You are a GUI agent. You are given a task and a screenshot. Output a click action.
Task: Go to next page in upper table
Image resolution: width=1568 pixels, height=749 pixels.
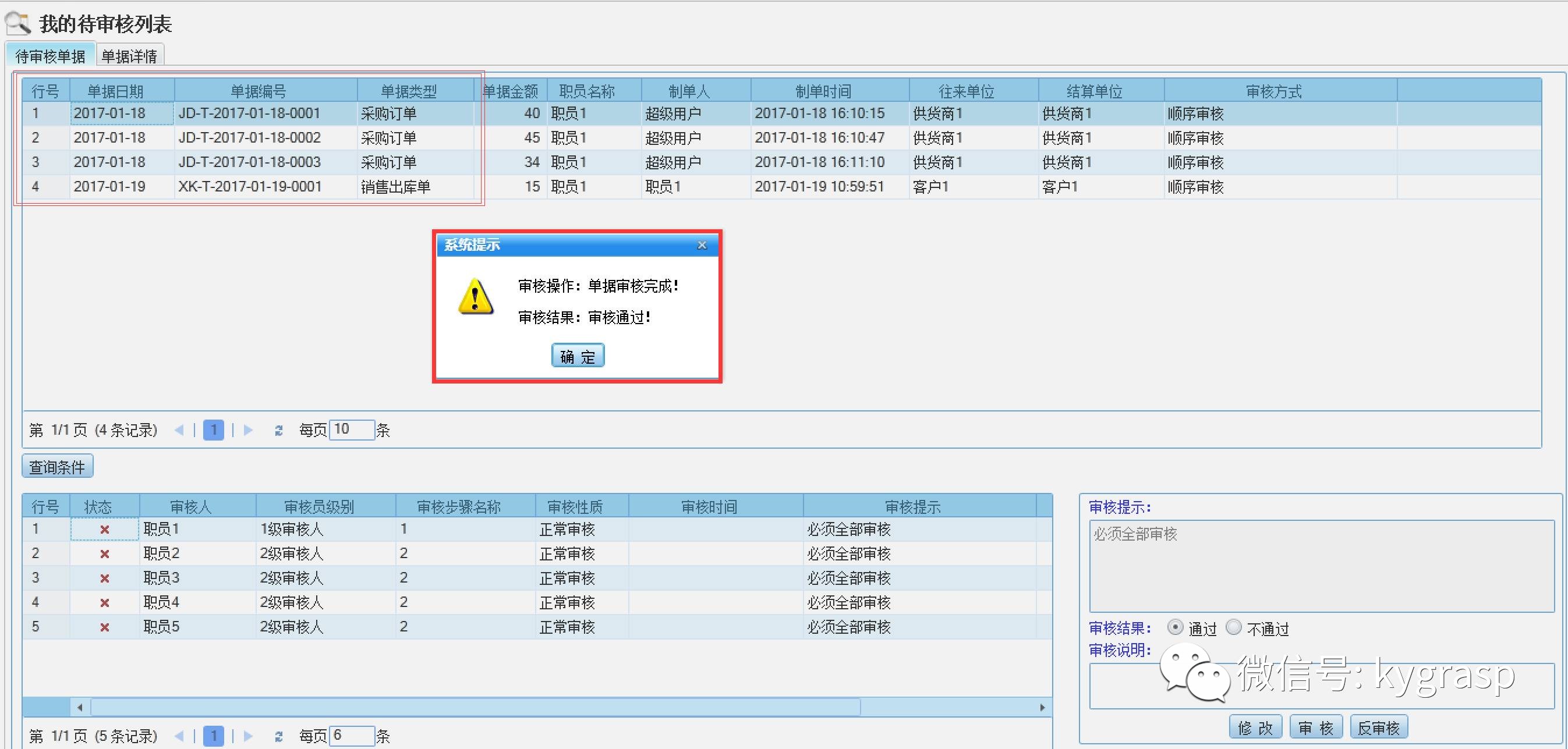click(247, 431)
